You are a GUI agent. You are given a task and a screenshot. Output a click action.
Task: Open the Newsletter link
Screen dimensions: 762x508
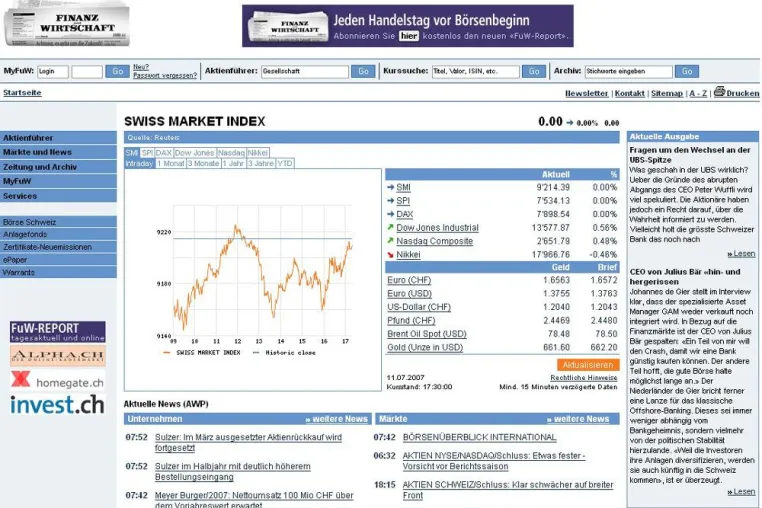pos(587,93)
